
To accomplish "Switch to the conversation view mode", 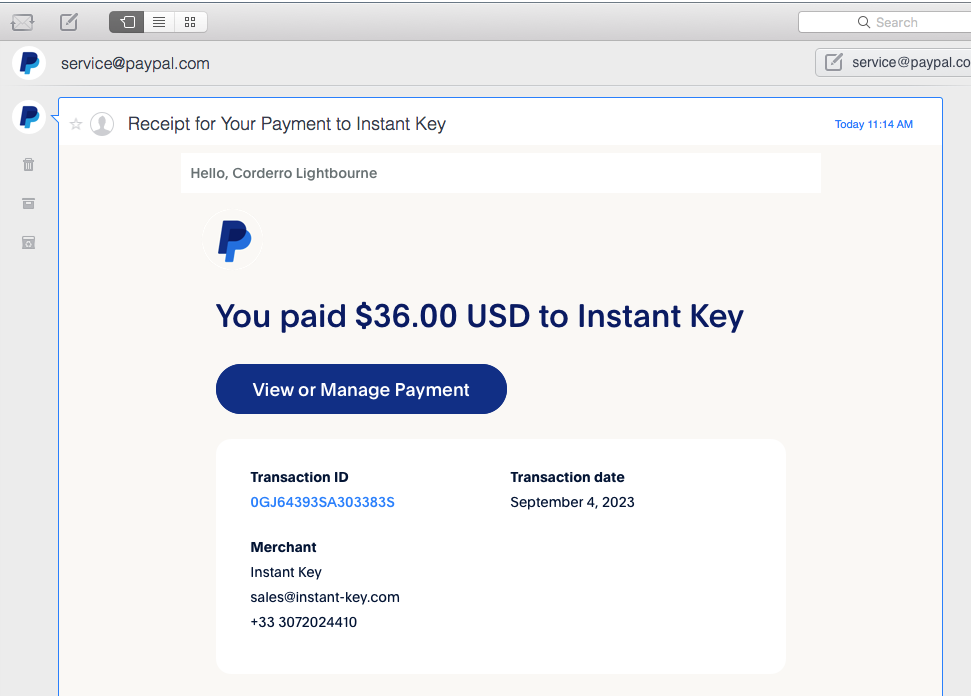I will pyautogui.click(x=127, y=21).
